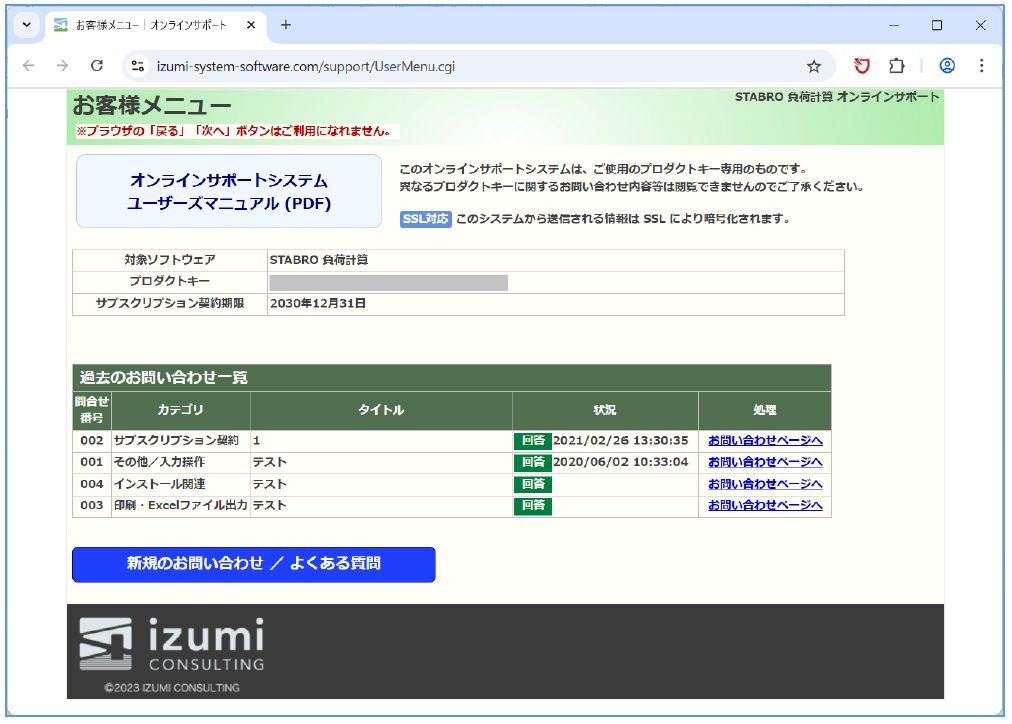Open お問い合わせページへ link for inquiry 004
This screenshot has height=724, width=1012.
(x=764, y=484)
